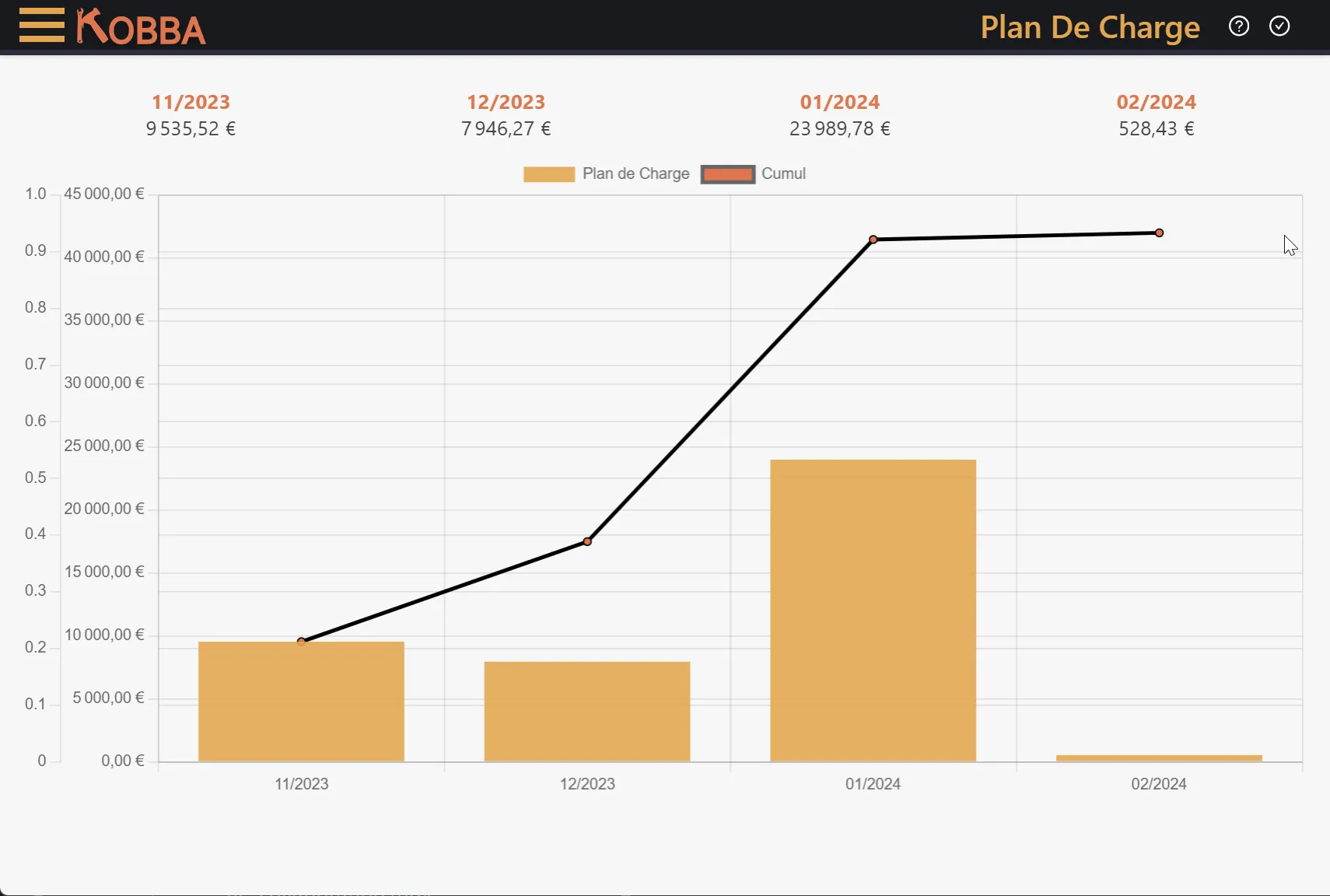Click the Cumul point for 11/2023
The image size is (1330, 896).
[x=301, y=642]
